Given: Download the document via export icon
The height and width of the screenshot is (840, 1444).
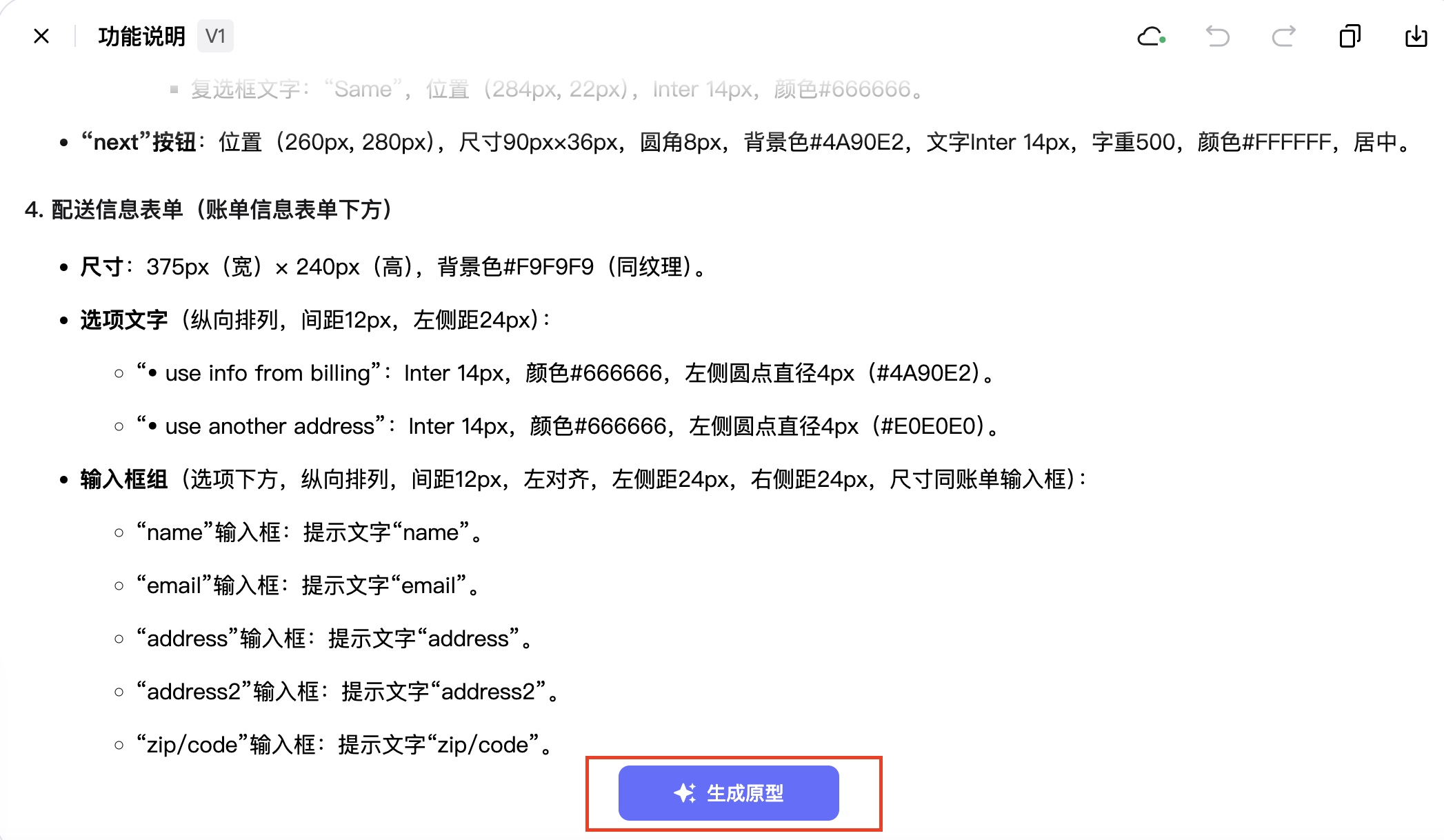Looking at the screenshot, I should tap(1416, 36).
